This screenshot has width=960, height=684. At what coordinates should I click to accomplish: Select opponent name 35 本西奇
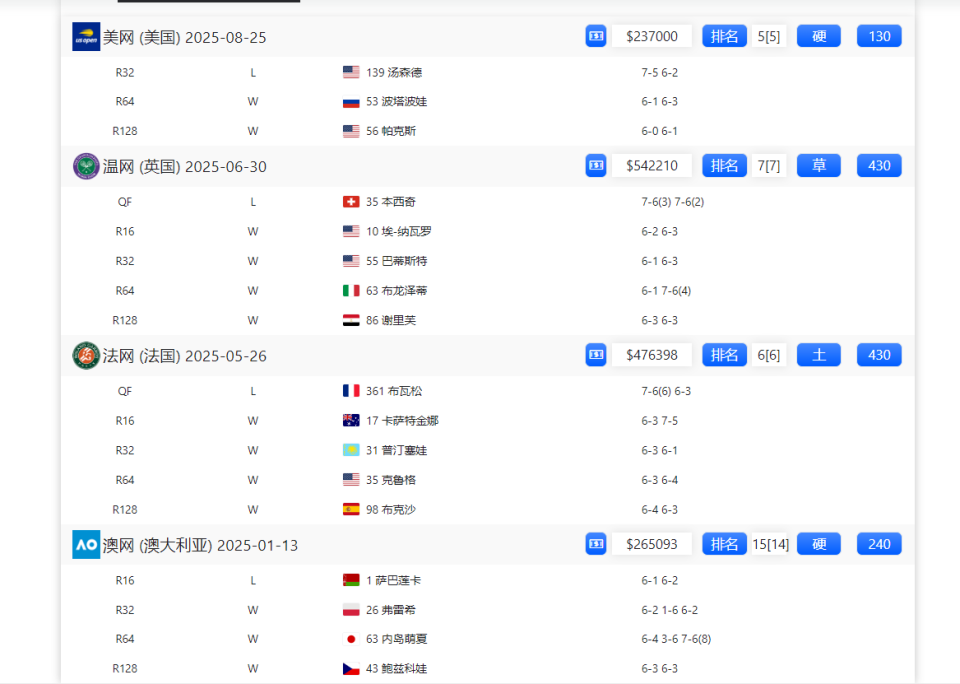[391, 201]
